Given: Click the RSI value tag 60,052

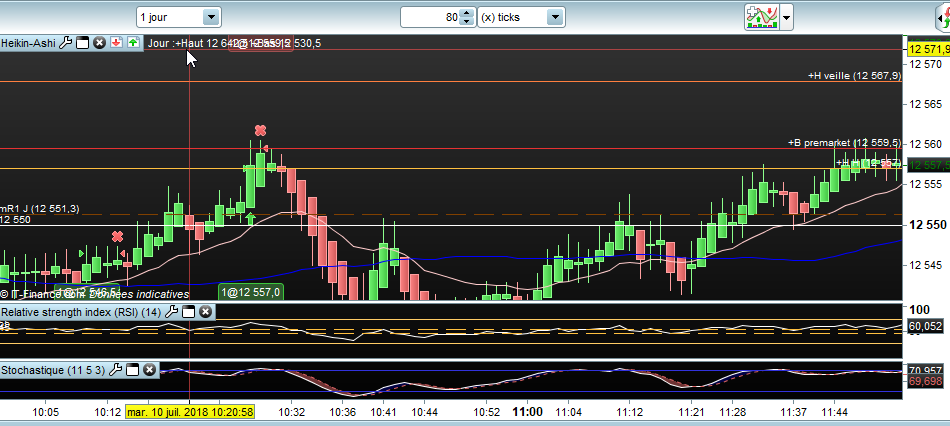Looking at the screenshot, I should click(926, 327).
